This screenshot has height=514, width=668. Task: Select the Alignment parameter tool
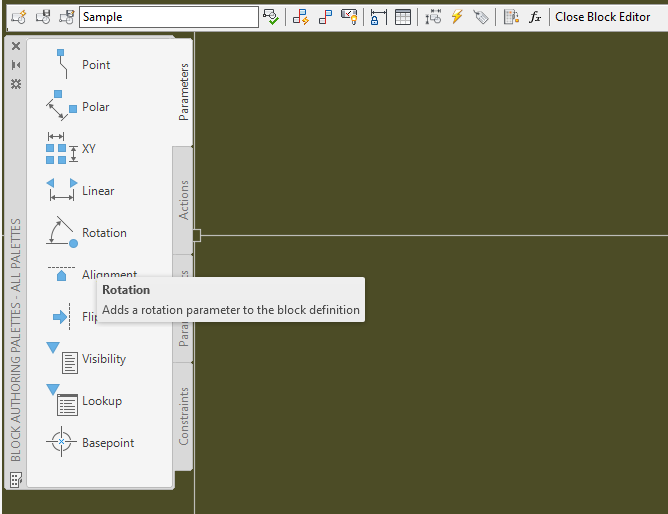[92, 274]
